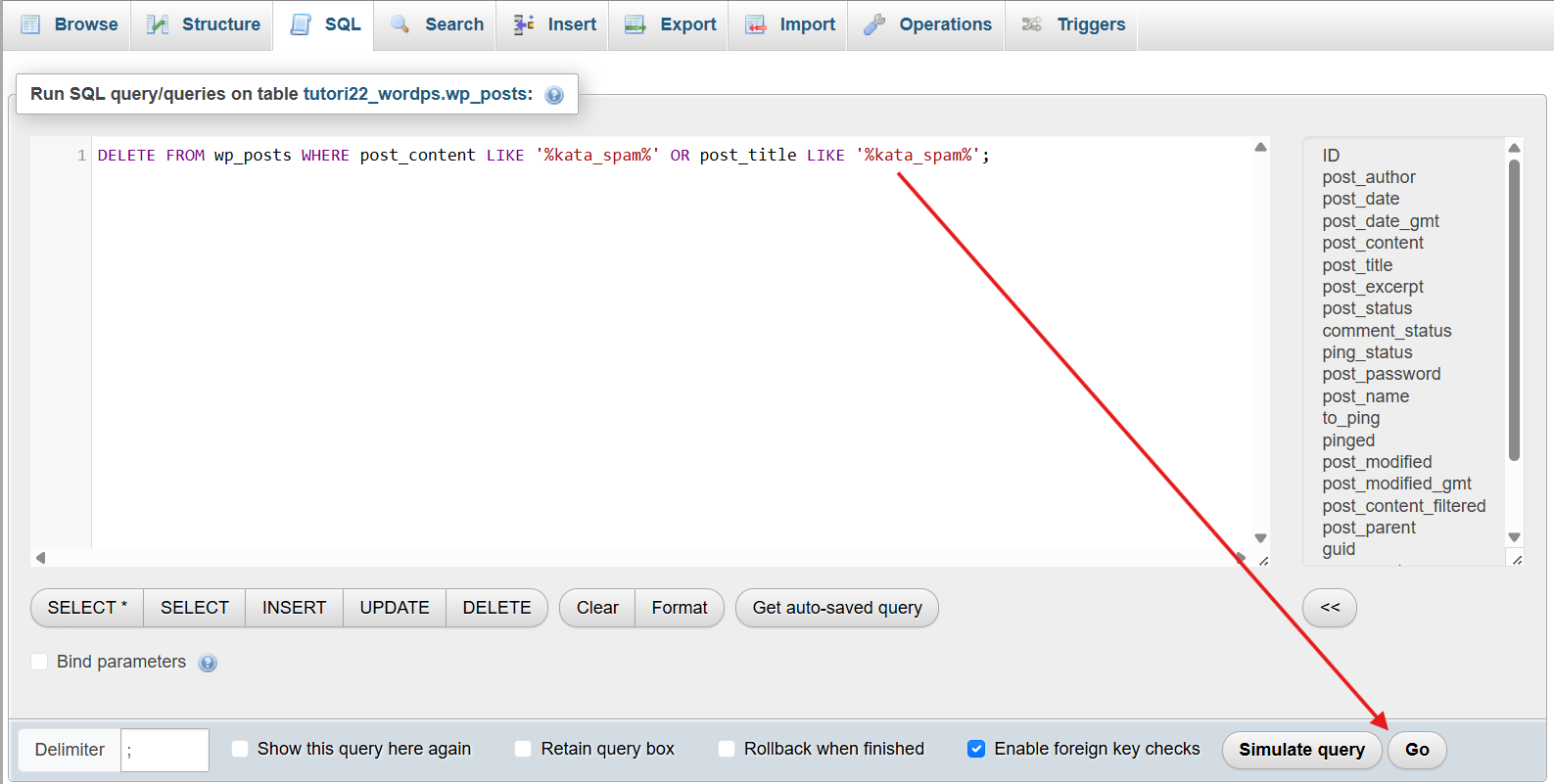1554x784 pixels.
Task: Click the Delimiter input field
Action: click(x=165, y=750)
